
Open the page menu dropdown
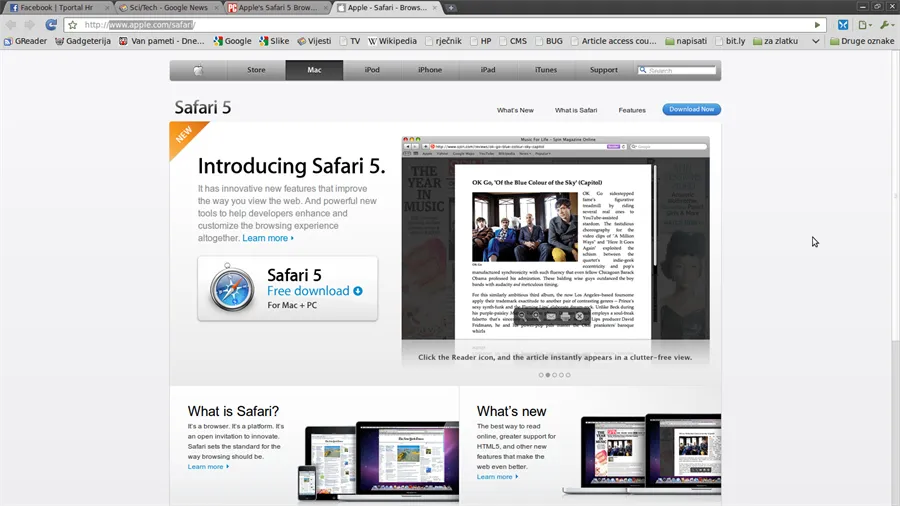(x=865, y=25)
